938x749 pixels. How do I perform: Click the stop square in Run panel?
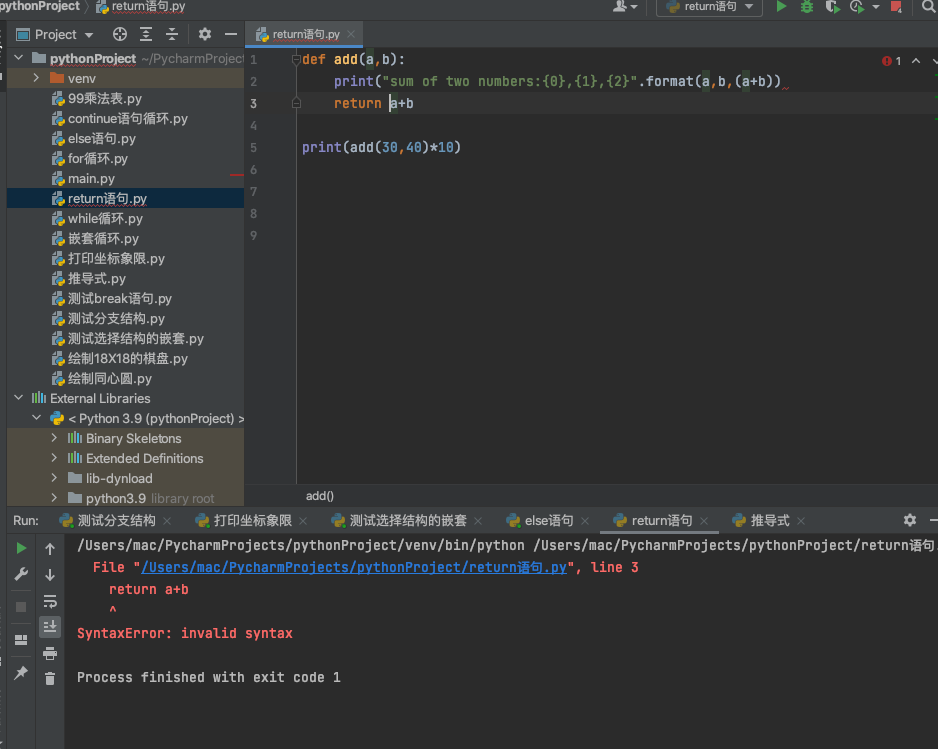click(21, 607)
